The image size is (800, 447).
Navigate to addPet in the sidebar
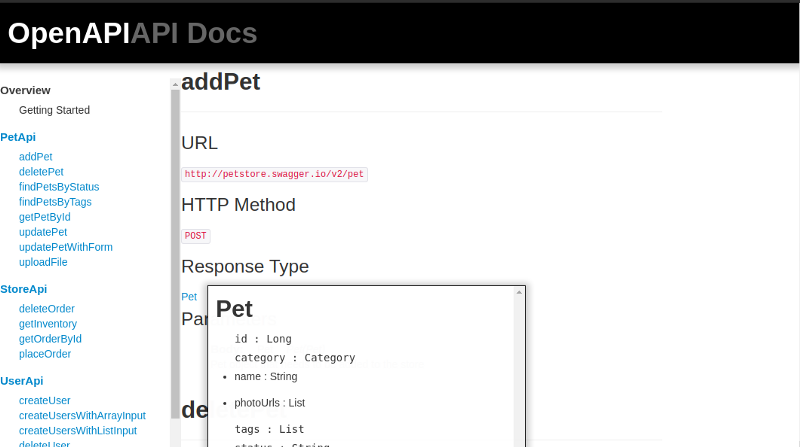click(x=35, y=157)
